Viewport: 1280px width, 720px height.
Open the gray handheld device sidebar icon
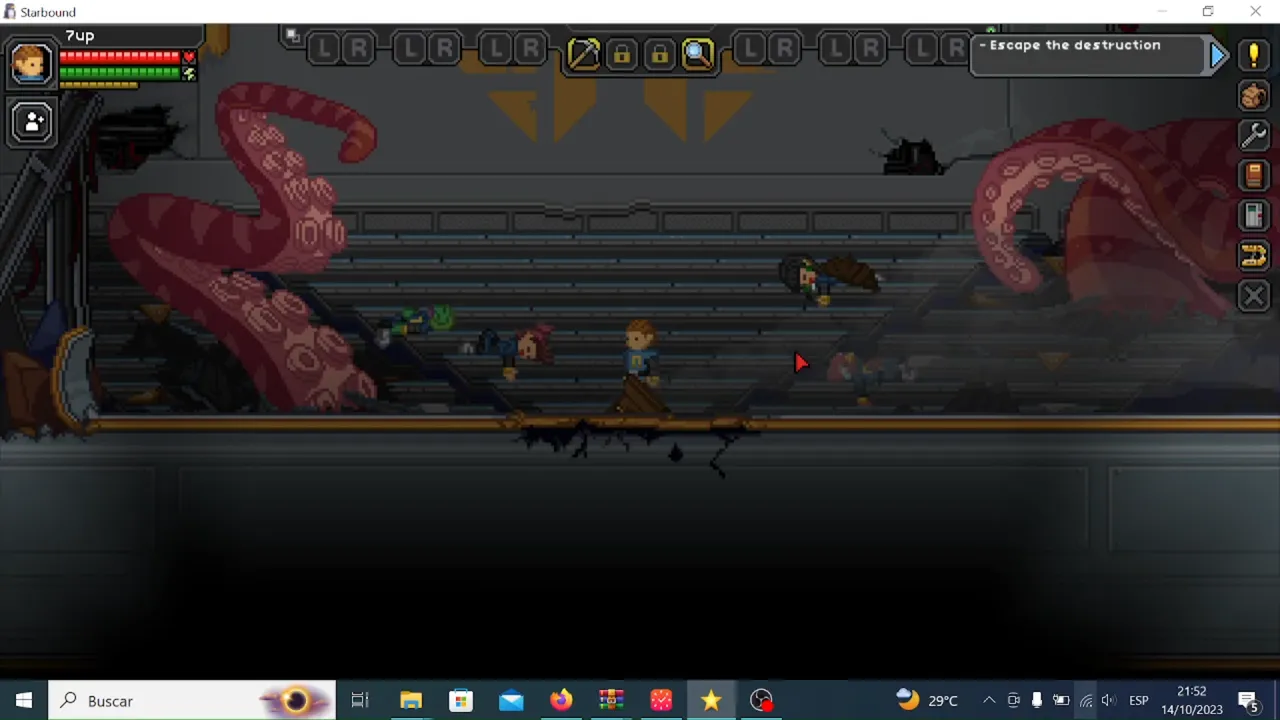point(1253,215)
